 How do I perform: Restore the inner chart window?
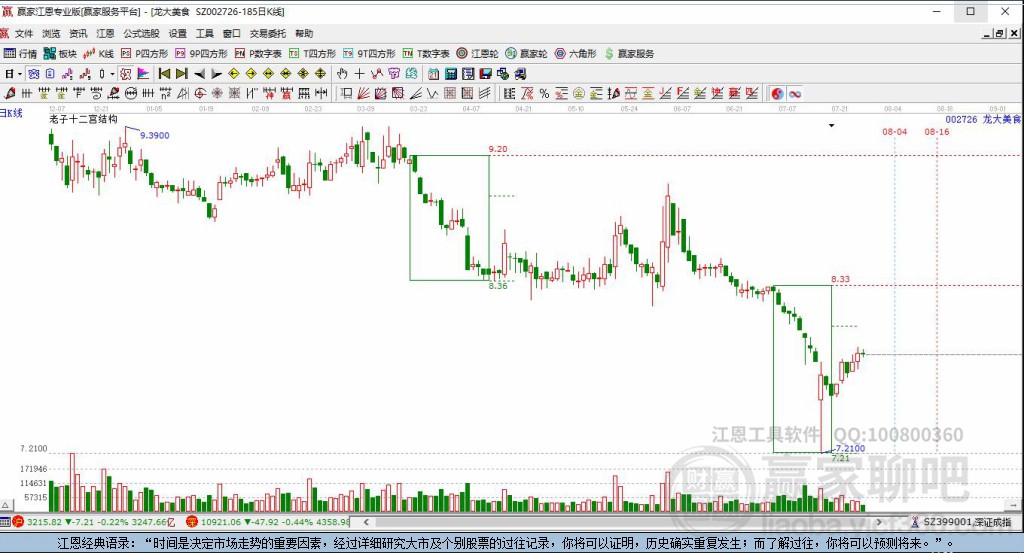tap(999, 33)
